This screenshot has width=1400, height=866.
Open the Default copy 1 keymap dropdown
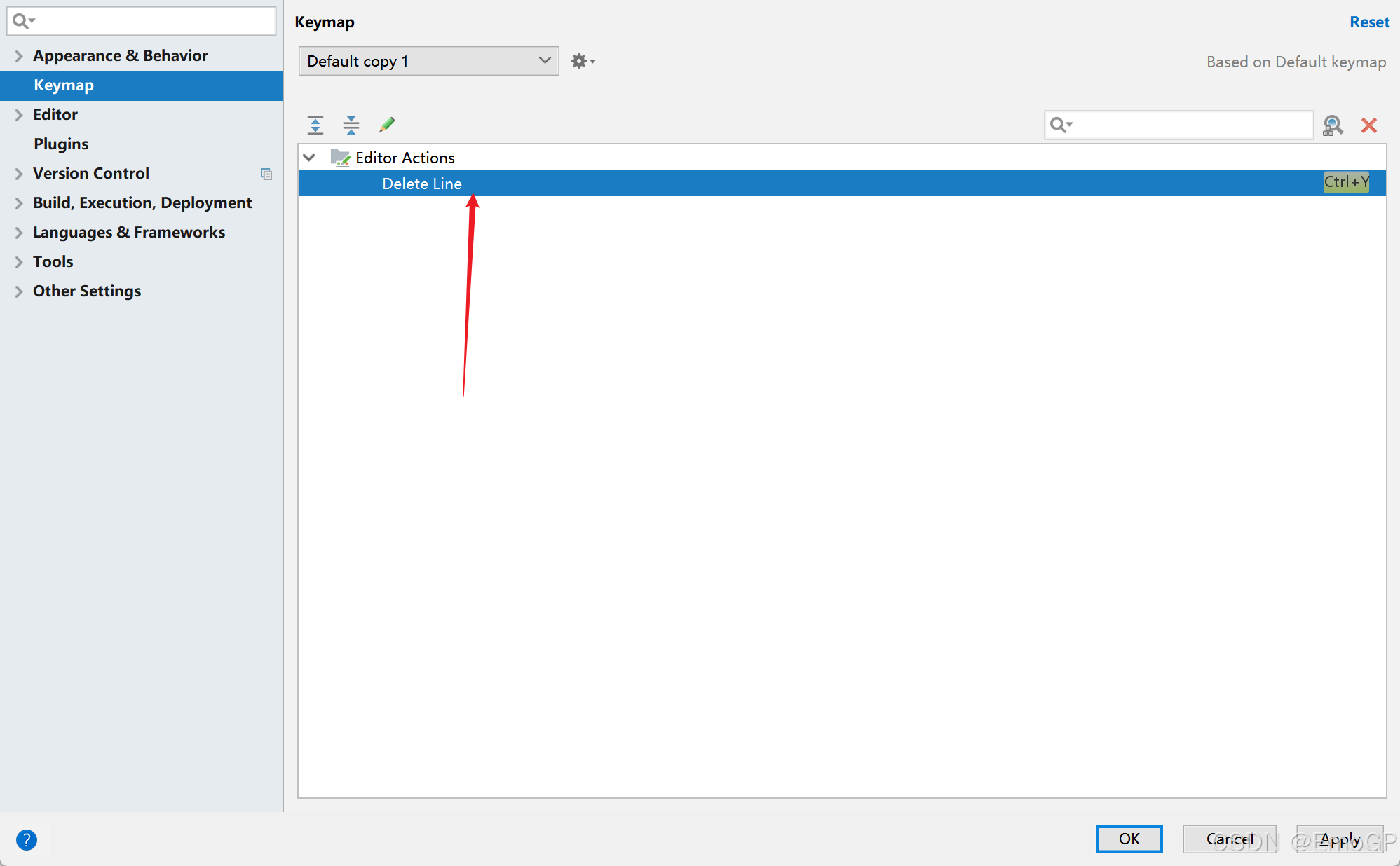click(428, 62)
